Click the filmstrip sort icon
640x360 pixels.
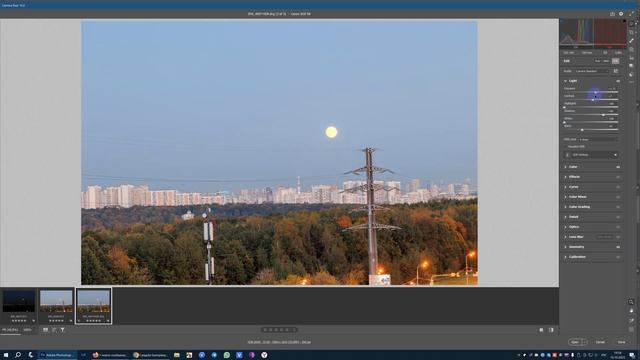(x=54, y=330)
